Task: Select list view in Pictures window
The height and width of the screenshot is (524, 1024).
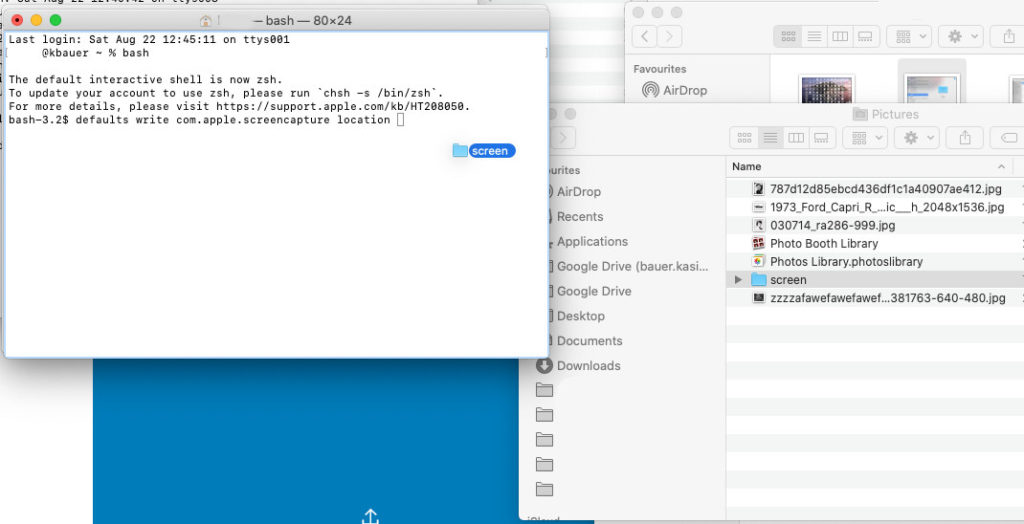Action: pos(770,138)
